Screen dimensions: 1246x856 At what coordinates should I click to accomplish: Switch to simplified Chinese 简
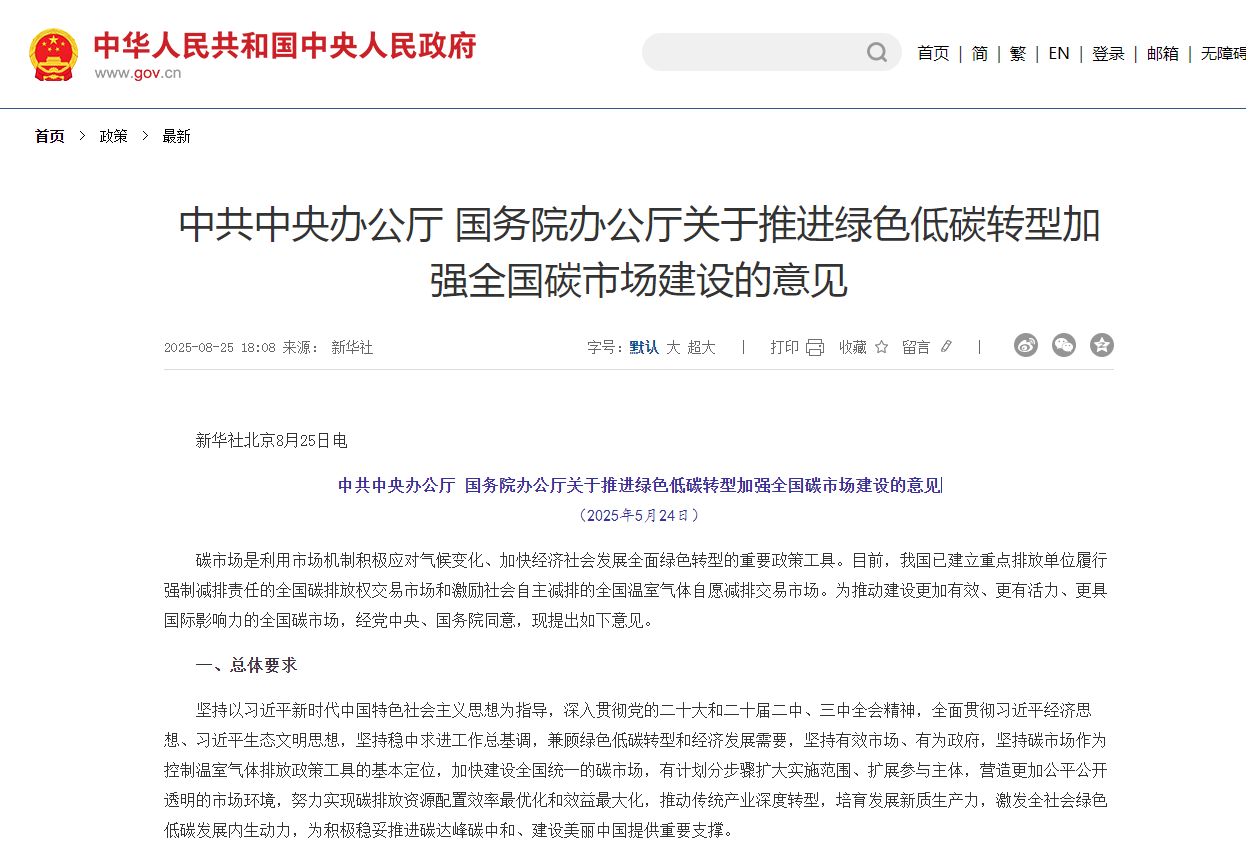[x=980, y=53]
